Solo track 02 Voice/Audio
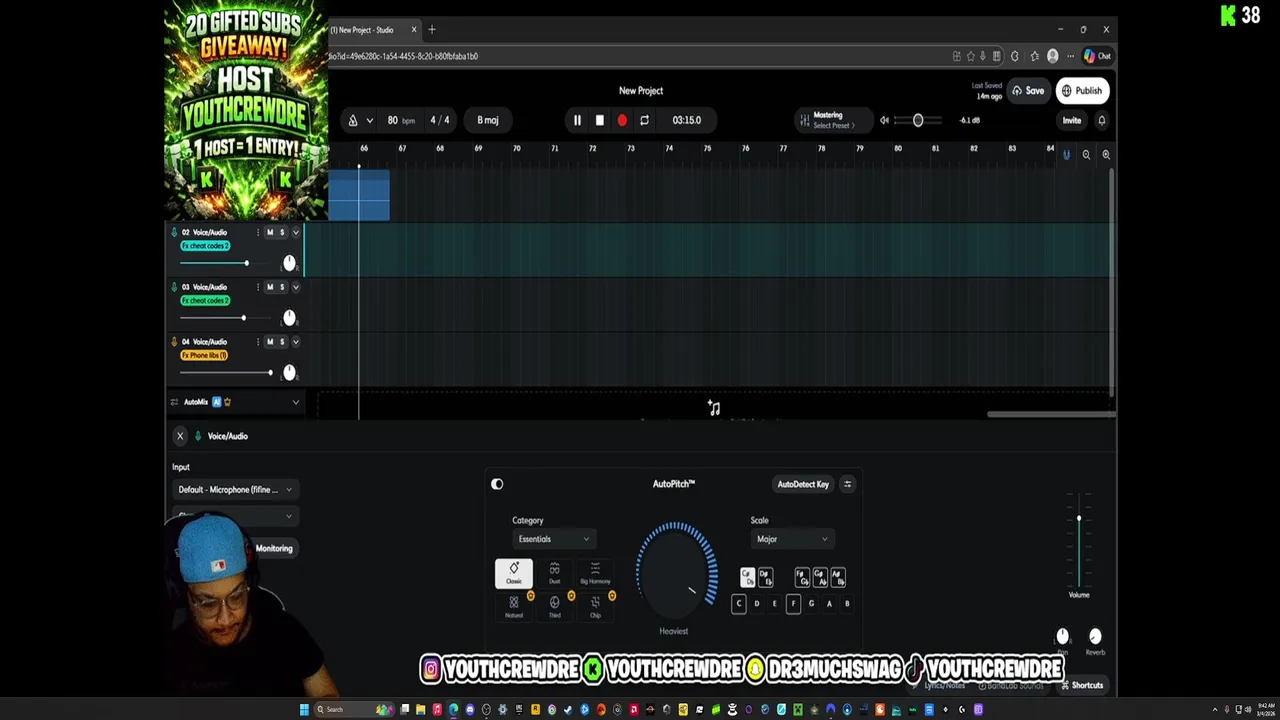The width and height of the screenshot is (1280, 720). (281, 232)
